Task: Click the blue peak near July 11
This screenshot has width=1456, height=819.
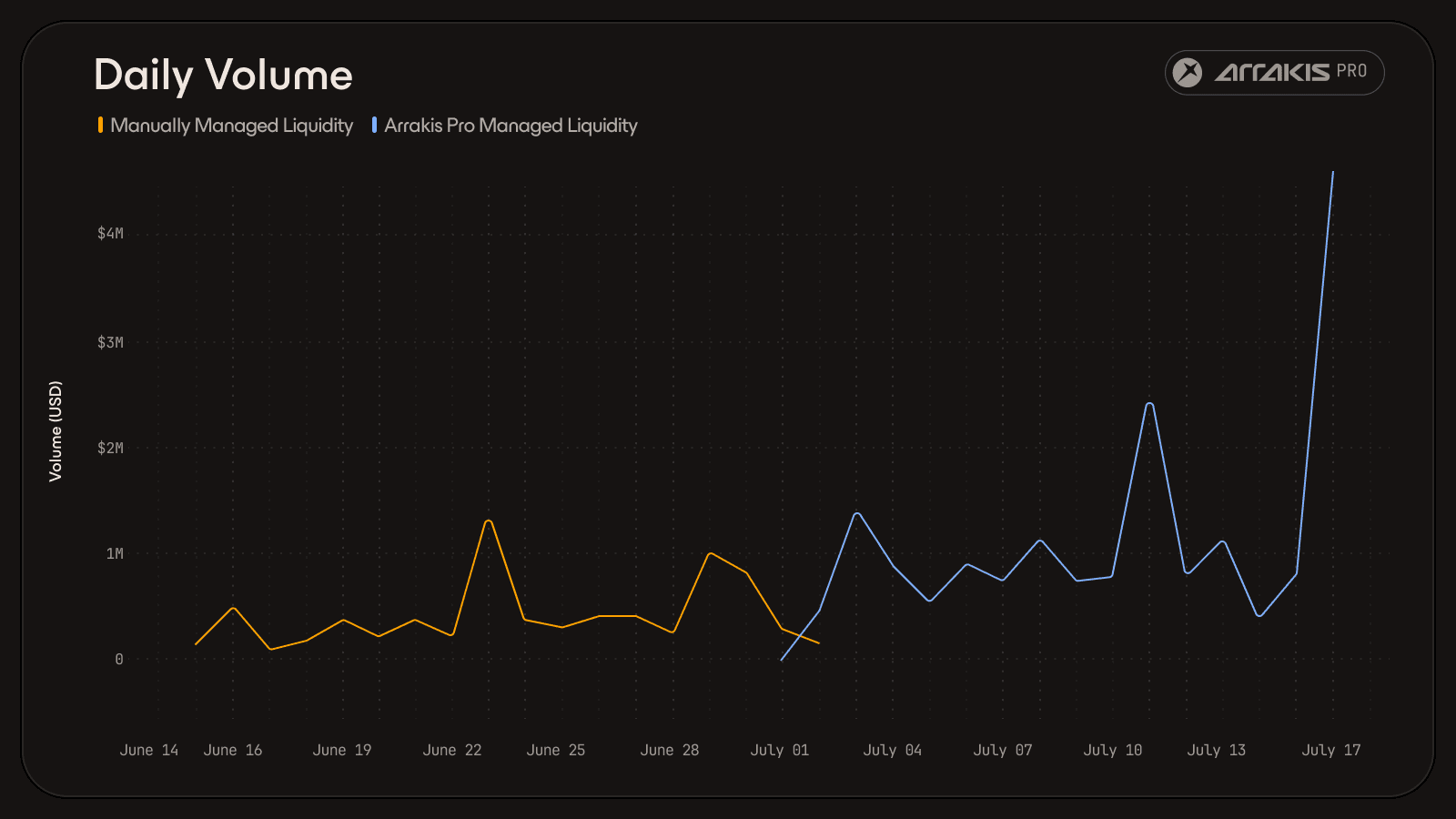Action: 1150,403
